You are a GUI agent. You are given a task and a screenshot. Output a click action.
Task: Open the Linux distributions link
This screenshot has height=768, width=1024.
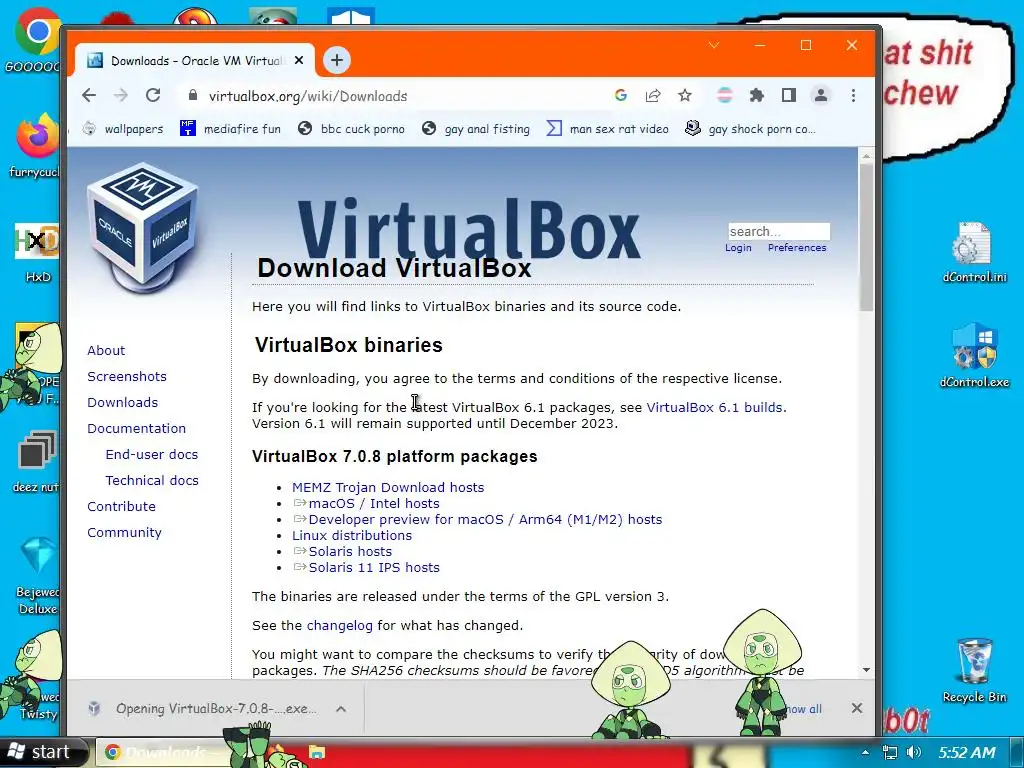[x=352, y=536]
